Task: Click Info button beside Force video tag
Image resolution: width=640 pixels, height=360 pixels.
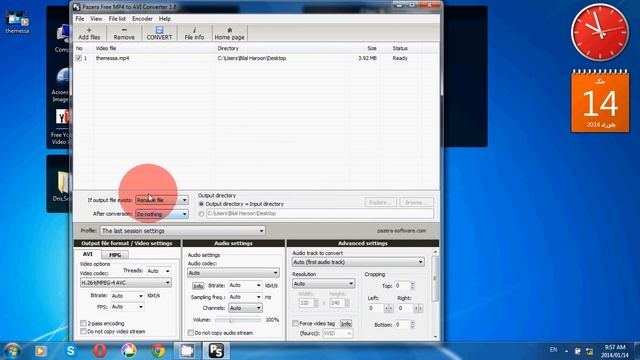Action: [346, 323]
